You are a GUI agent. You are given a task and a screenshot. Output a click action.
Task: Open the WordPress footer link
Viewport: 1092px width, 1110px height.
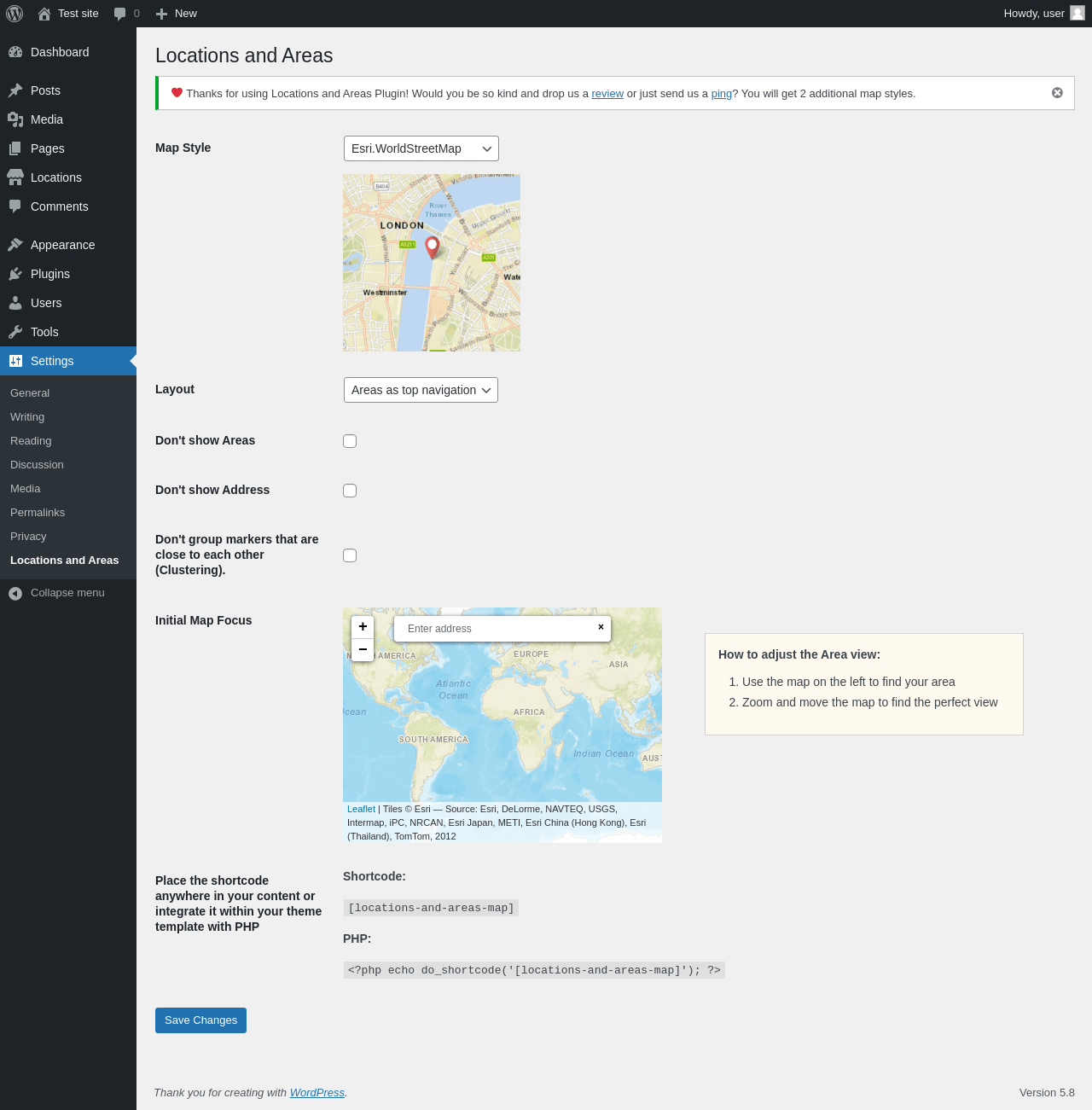tap(317, 1093)
